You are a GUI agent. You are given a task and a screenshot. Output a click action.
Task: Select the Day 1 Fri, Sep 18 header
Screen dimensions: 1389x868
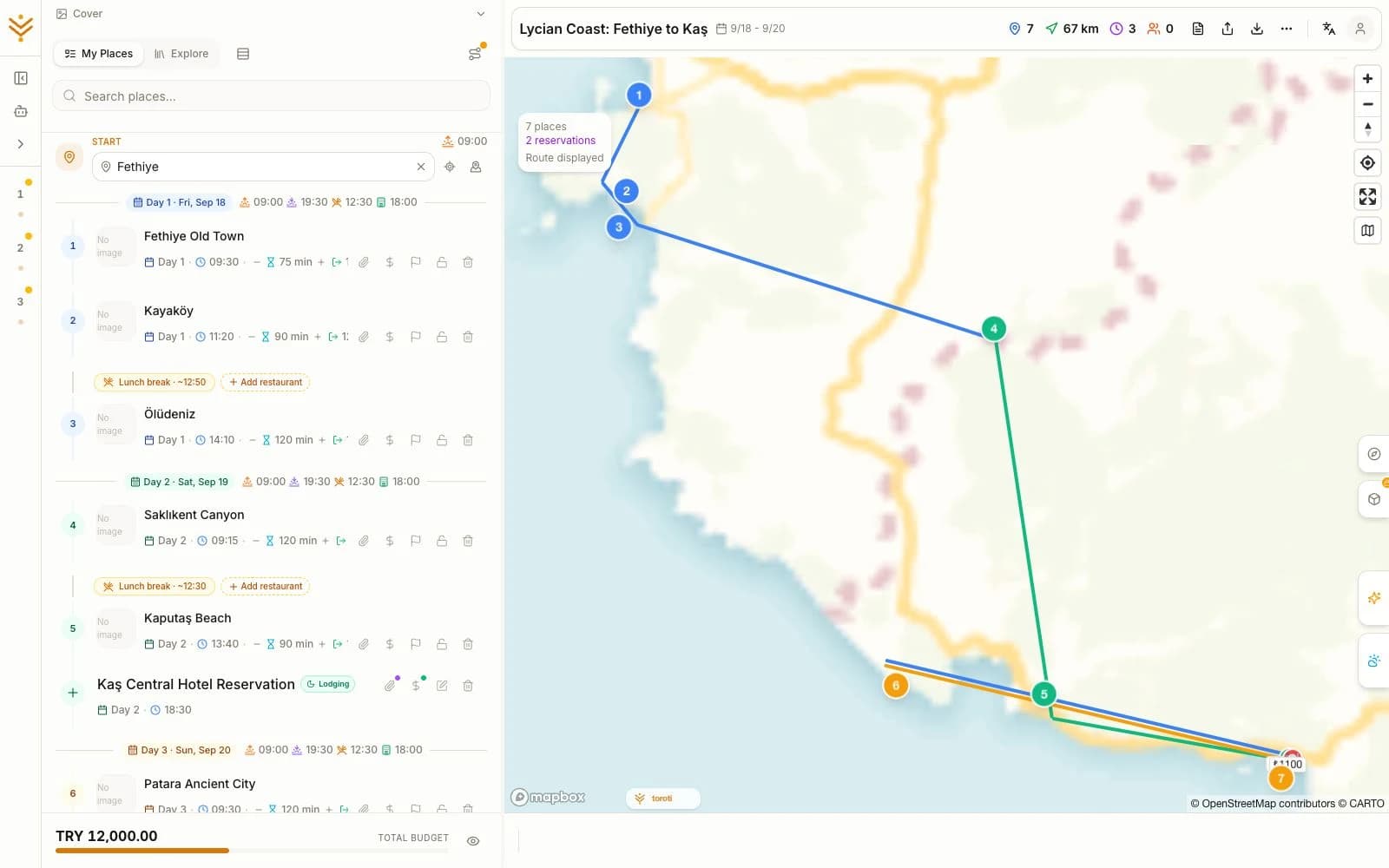(x=179, y=202)
